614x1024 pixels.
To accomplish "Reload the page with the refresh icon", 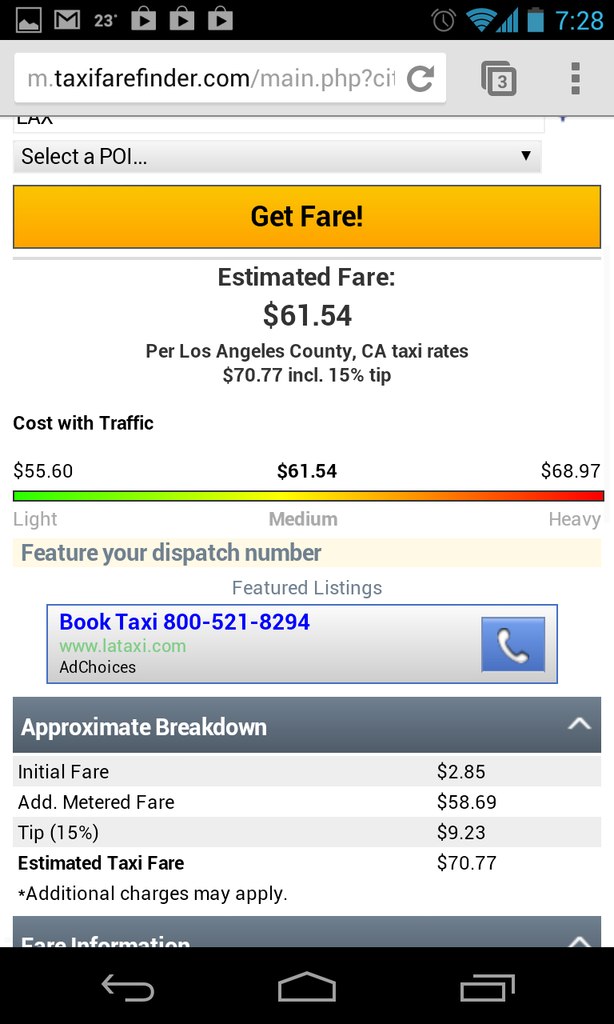I will (421, 78).
